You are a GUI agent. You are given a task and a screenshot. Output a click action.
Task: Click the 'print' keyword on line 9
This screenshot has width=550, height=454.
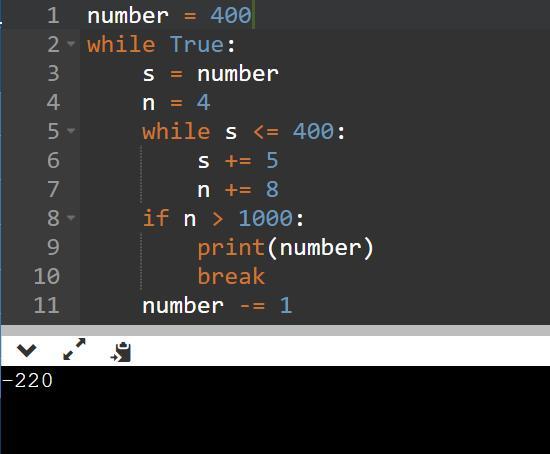click(x=231, y=248)
